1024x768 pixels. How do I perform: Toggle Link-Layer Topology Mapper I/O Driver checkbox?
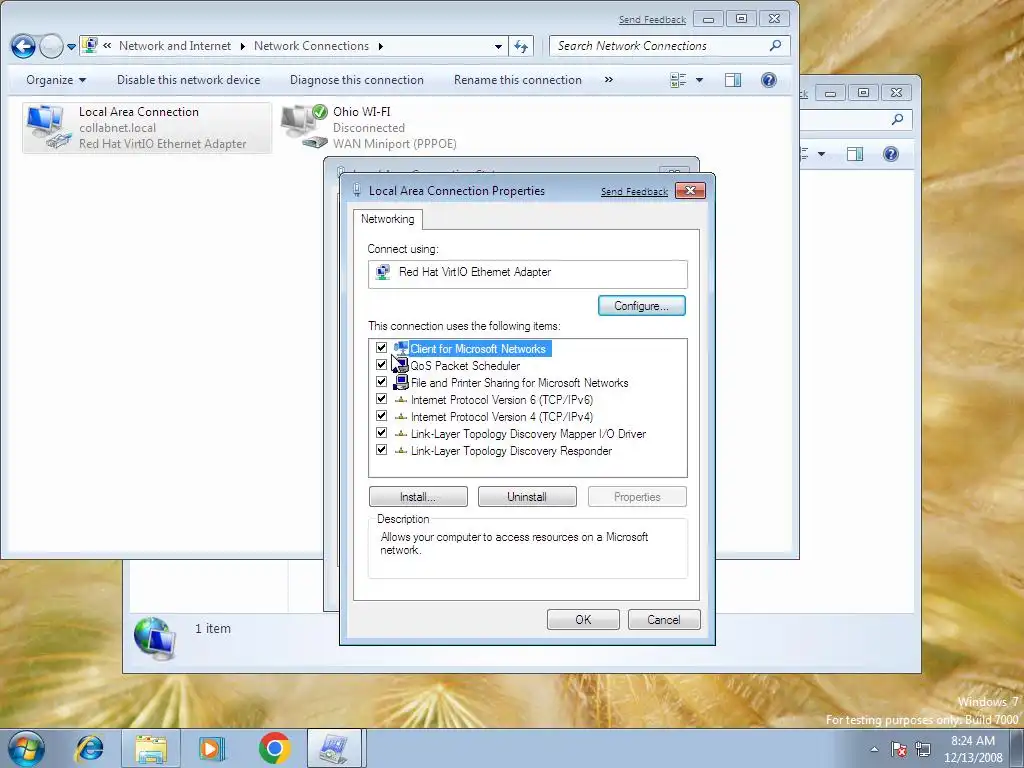(381, 433)
